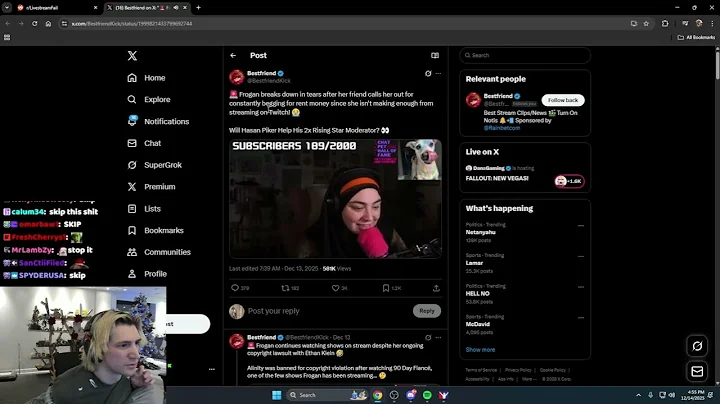The image size is (720, 404).
Task: Click Show more under What's happening
Action: [480, 349]
